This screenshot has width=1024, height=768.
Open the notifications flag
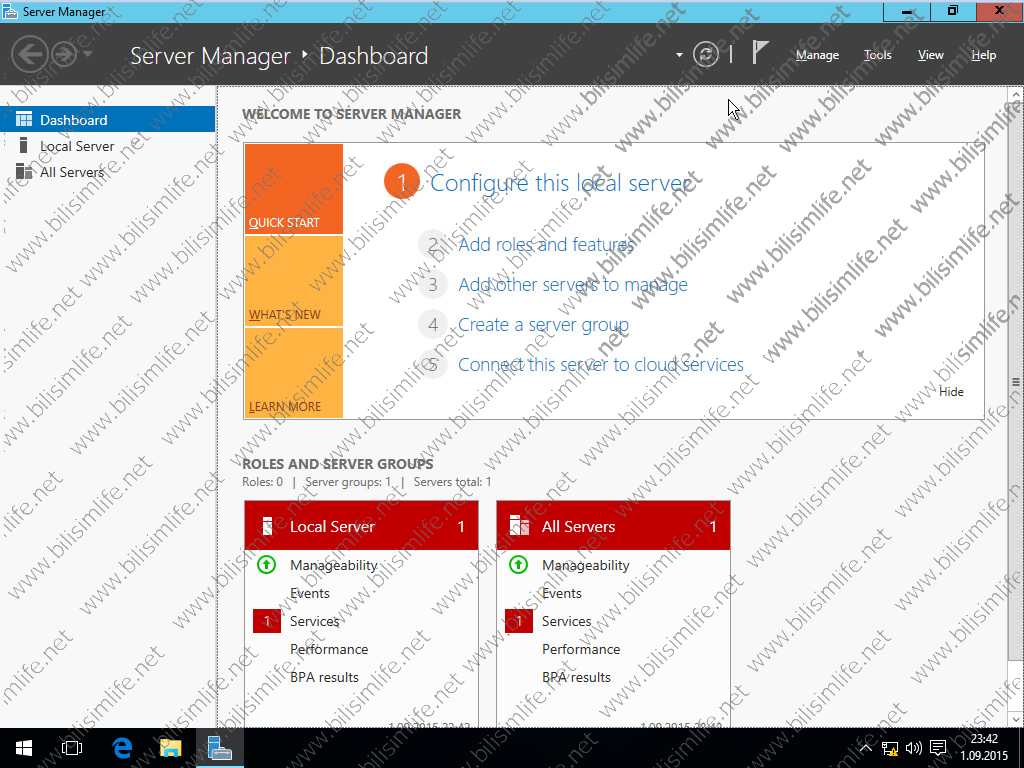pyautogui.click(x=760, y=52)
